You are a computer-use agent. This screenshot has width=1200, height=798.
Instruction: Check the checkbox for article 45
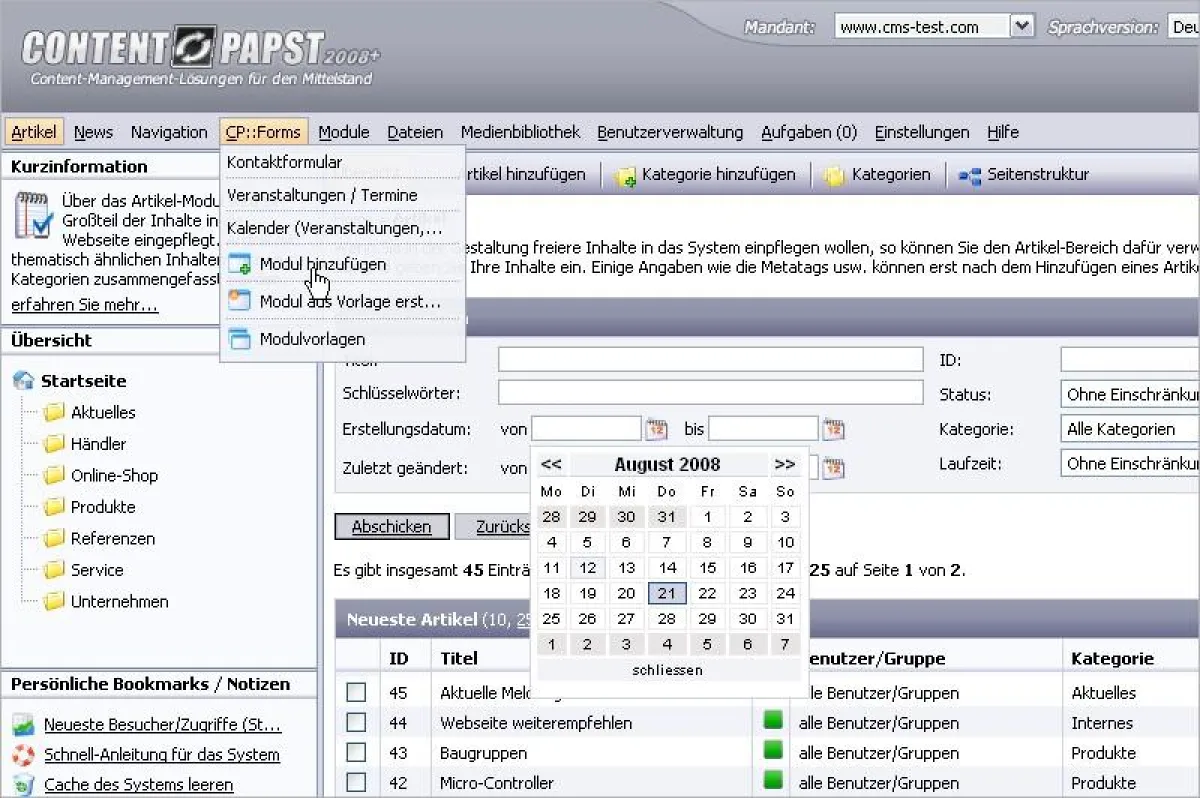pos(357,692)
